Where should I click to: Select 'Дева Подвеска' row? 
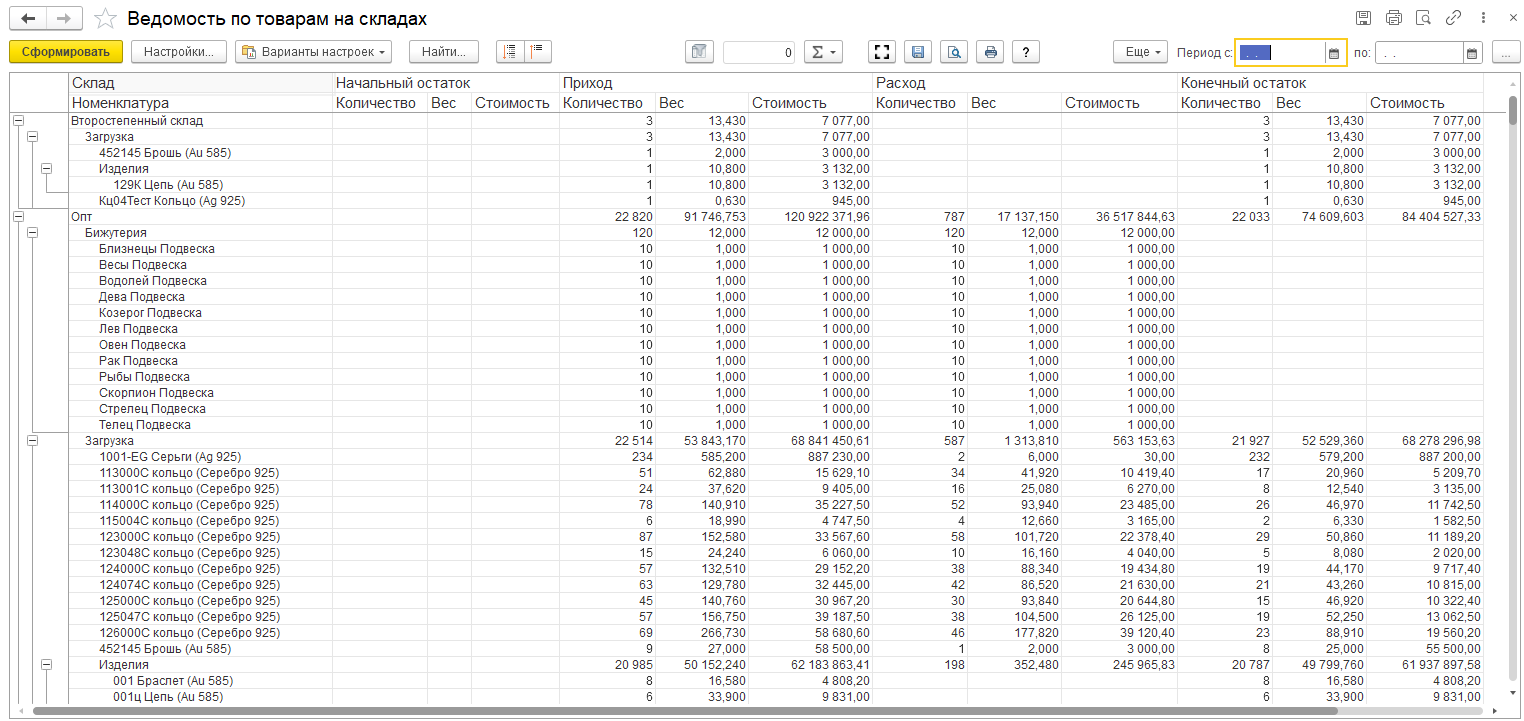[776, 297]
